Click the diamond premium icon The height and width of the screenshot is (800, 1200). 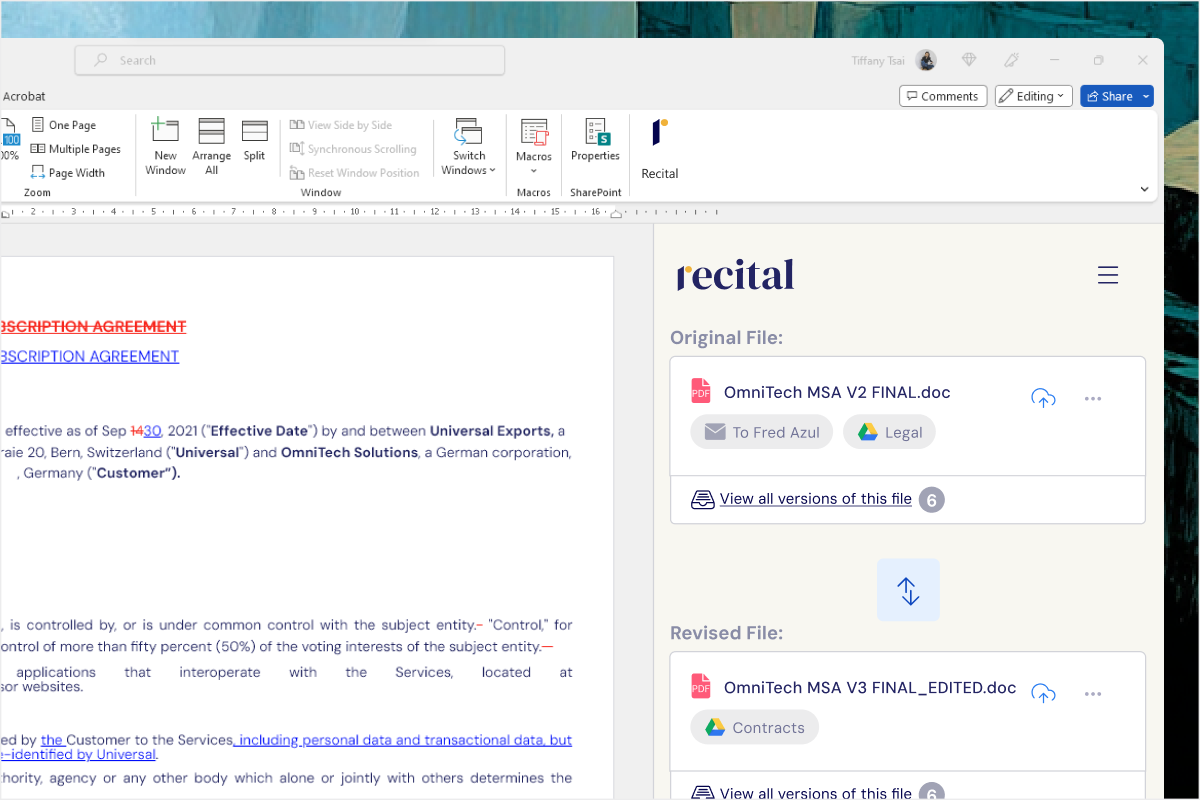pos(969,60)
